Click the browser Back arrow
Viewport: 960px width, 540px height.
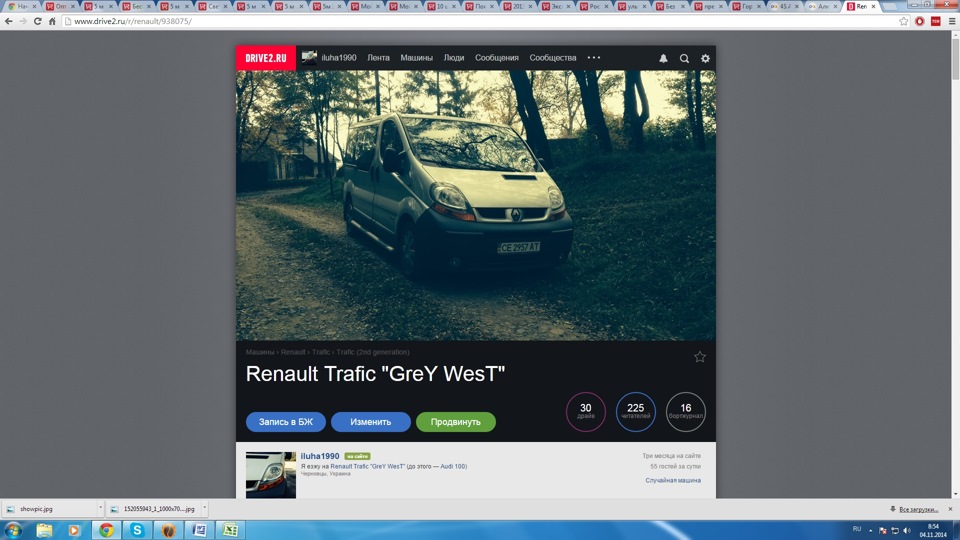click(9, 21)
